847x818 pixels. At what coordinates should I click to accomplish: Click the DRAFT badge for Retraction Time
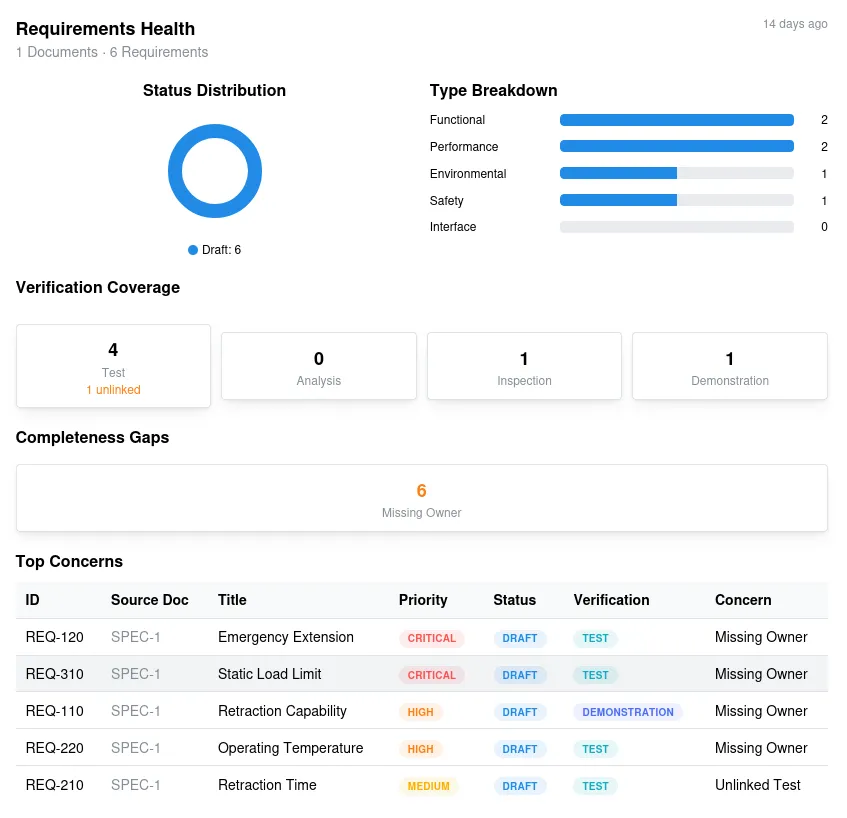coord(520,786)
